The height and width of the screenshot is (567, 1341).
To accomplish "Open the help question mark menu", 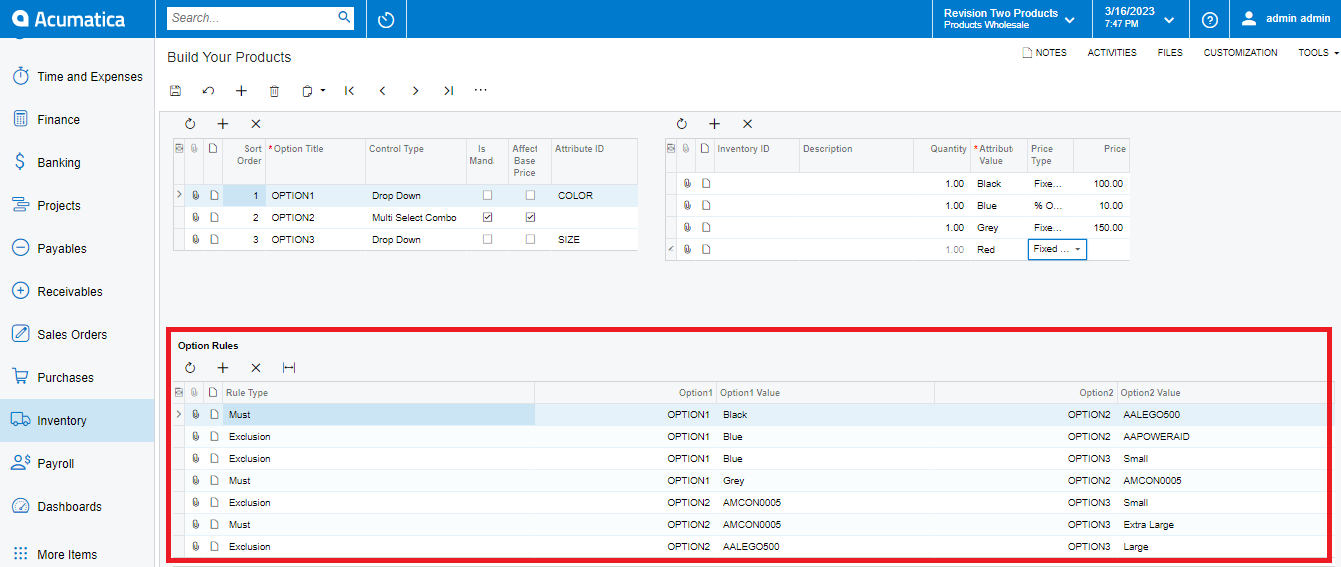I will [x=1210, y=19].
